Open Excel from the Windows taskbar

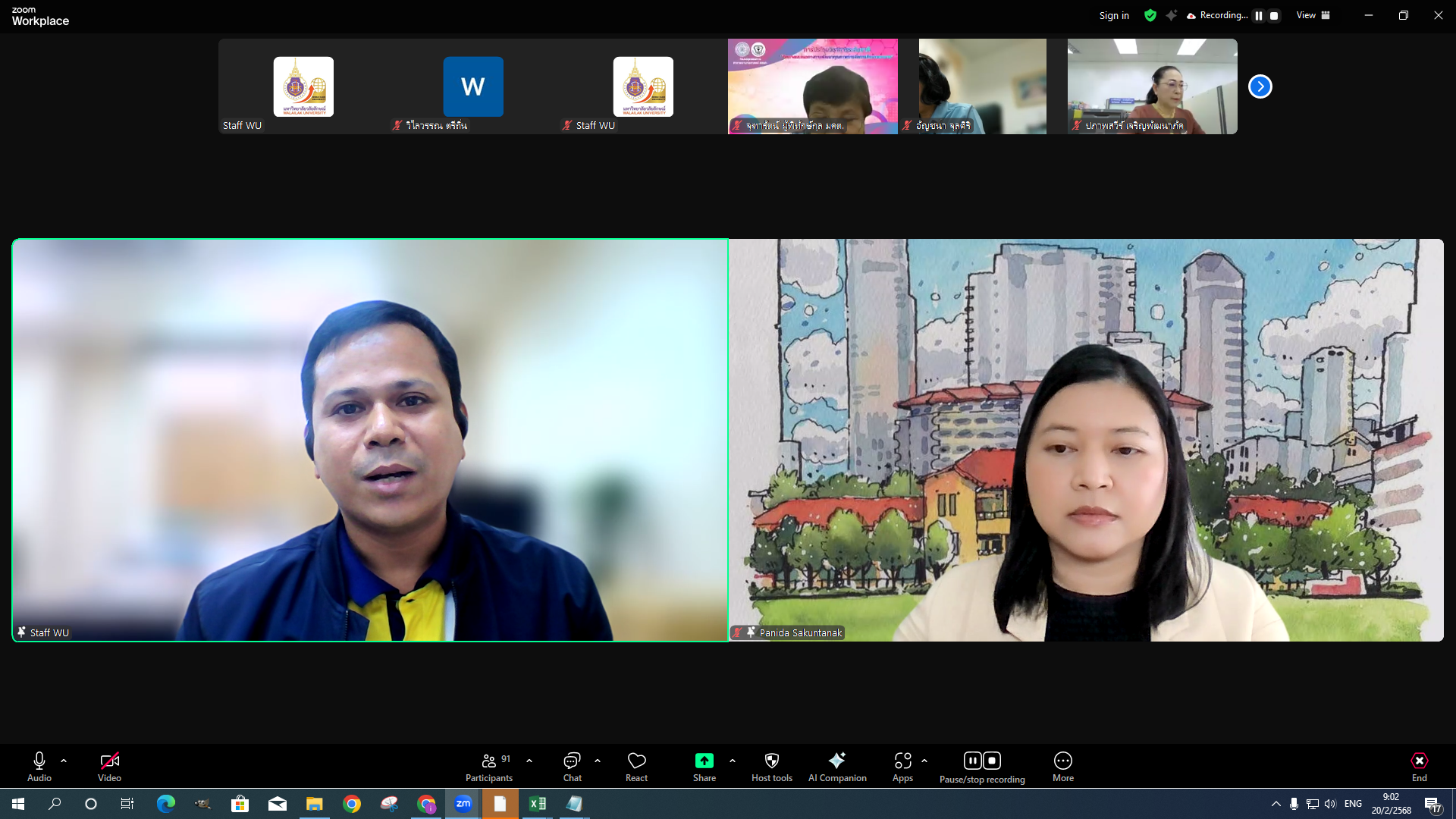pyautogui.click(x=537, y=804)
